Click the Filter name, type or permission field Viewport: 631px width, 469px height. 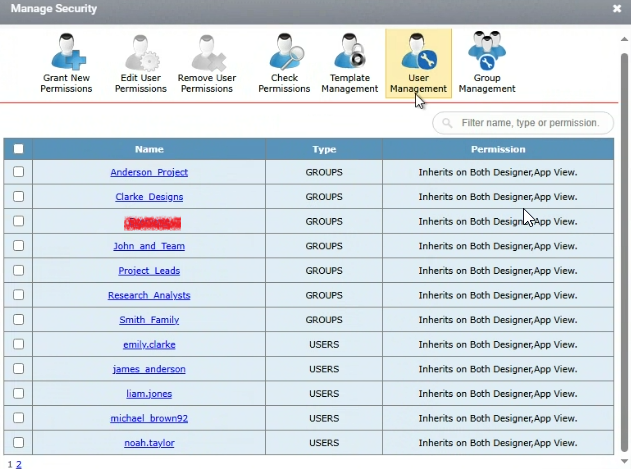[x=523, y=123]
